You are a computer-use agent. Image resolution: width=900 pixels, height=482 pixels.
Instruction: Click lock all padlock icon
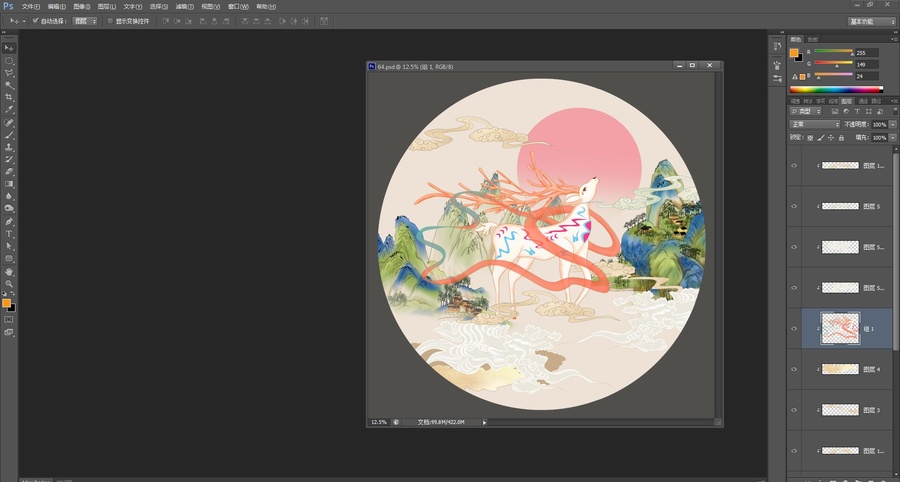(841, 138)
